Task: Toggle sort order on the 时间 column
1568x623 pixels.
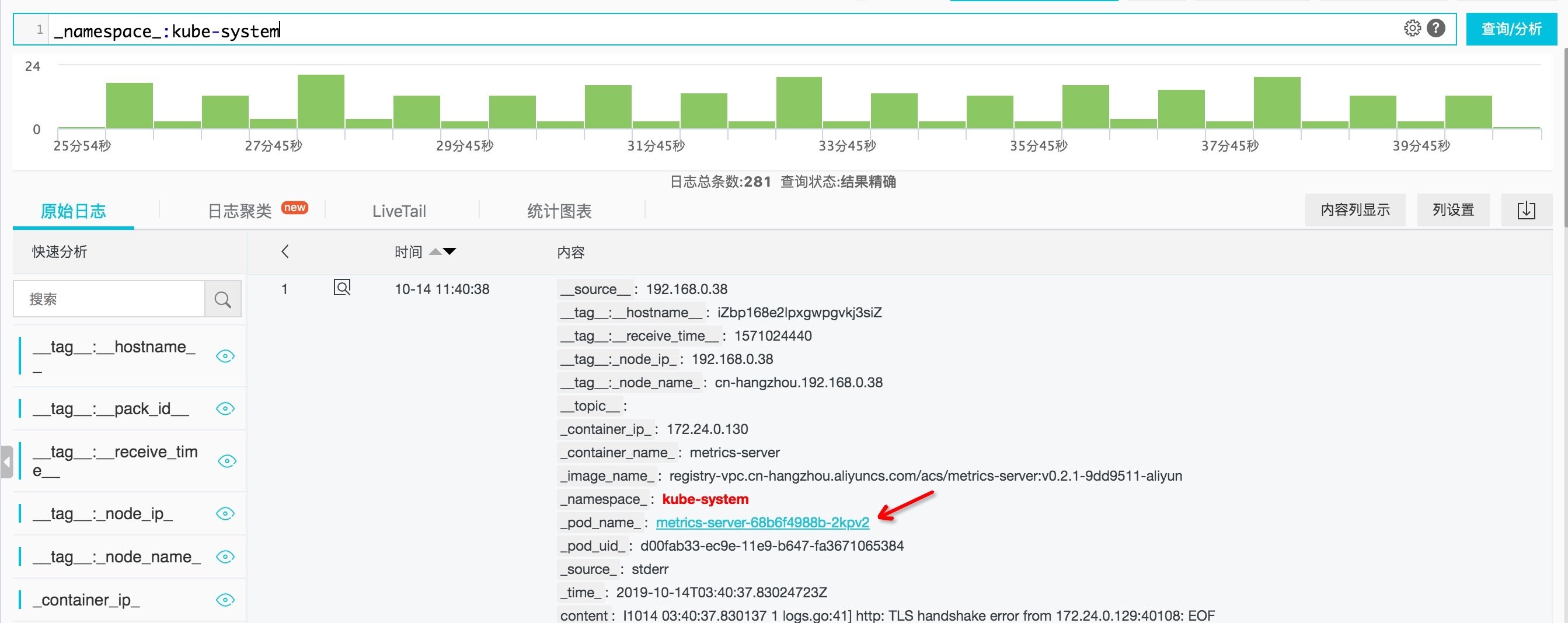Action: [x=442, y=251]
